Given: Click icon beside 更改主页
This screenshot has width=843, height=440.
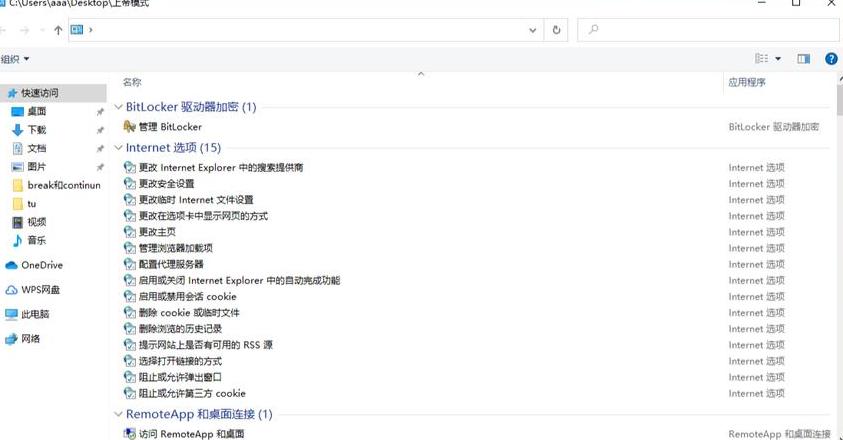Looking at the screenshot, I should [x=130, y=232].
